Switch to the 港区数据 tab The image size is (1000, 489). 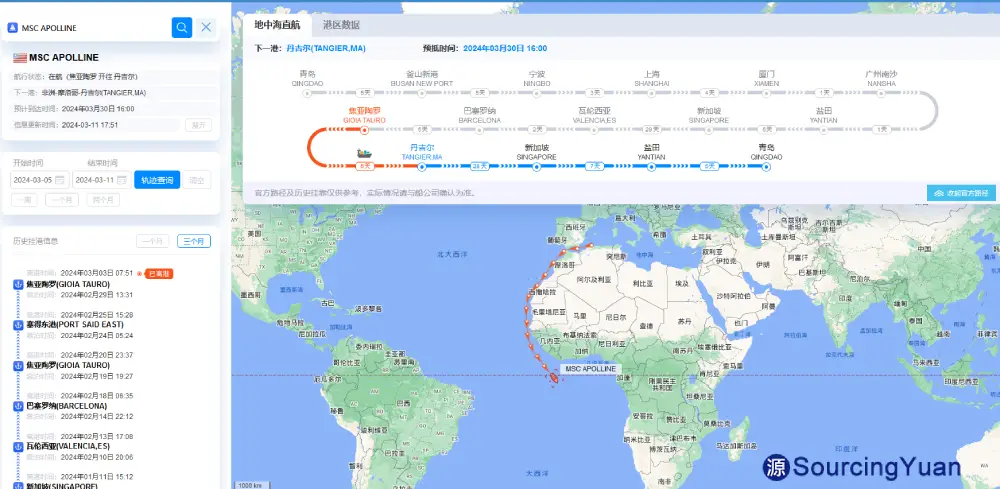click(341, 25)
